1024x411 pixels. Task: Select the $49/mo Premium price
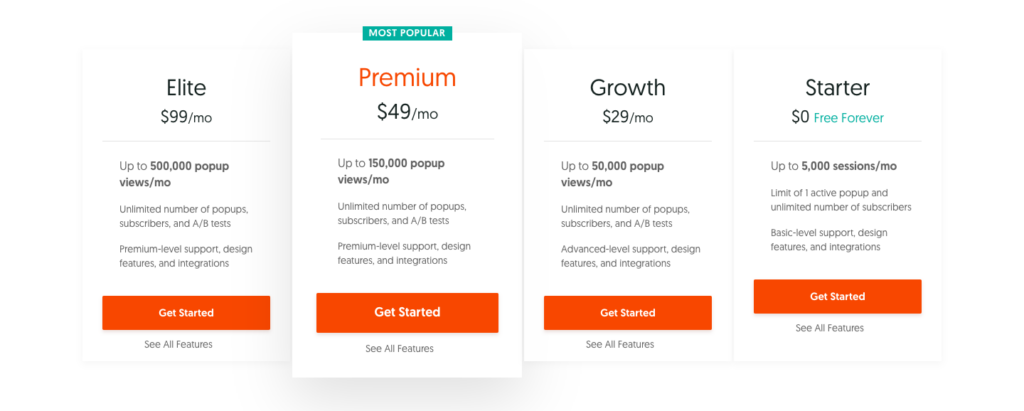pyautogui.click(x=408, y=112)
